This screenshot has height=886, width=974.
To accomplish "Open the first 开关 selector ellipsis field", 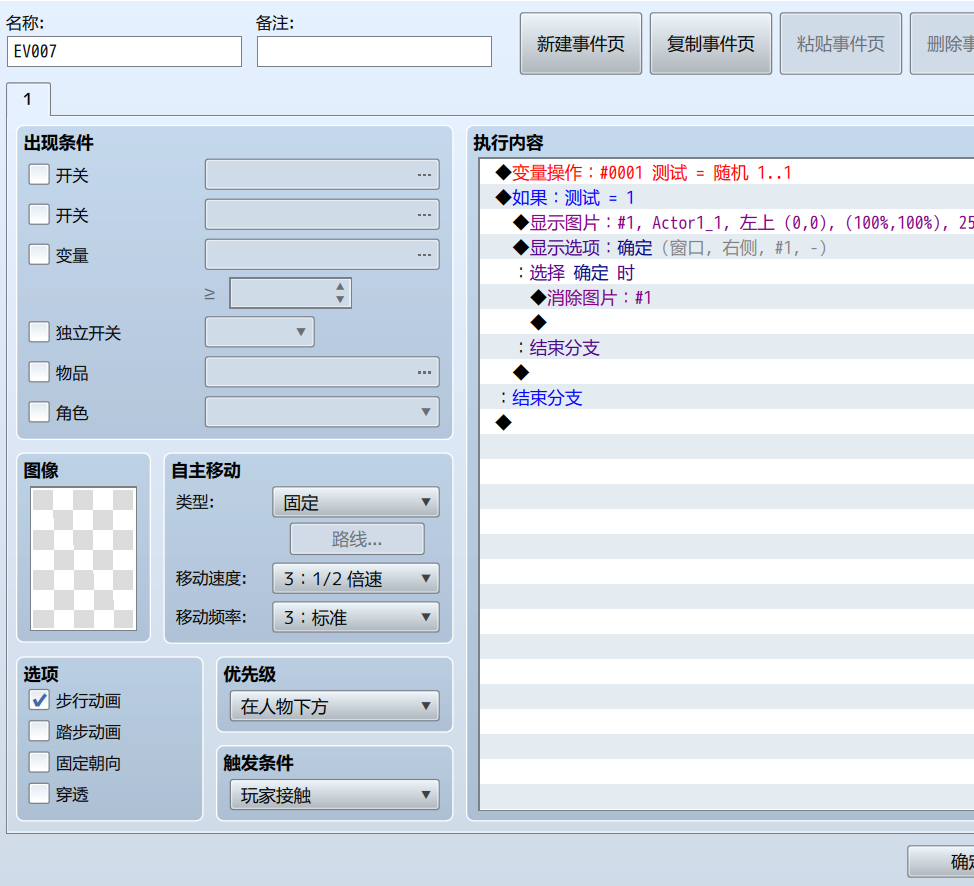I will pyautogui.click(x=322, y=175).
